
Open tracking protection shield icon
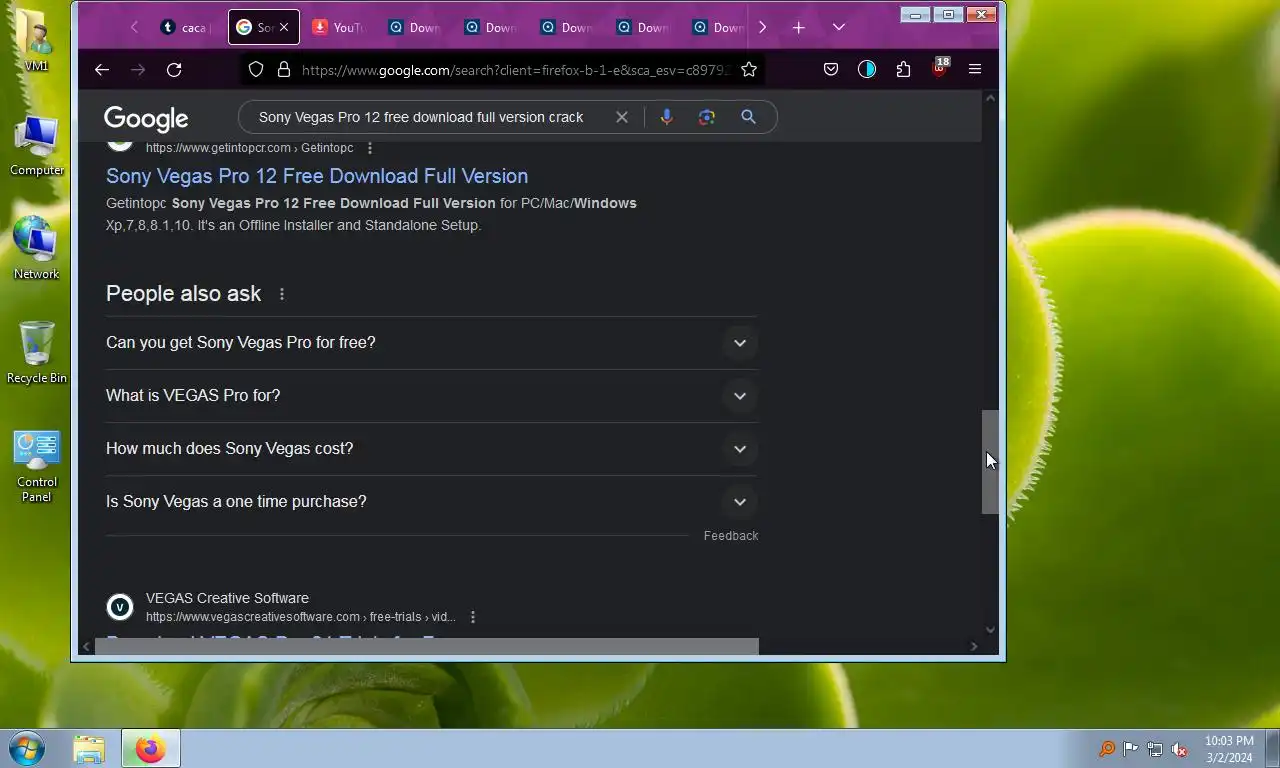(256, 70)
